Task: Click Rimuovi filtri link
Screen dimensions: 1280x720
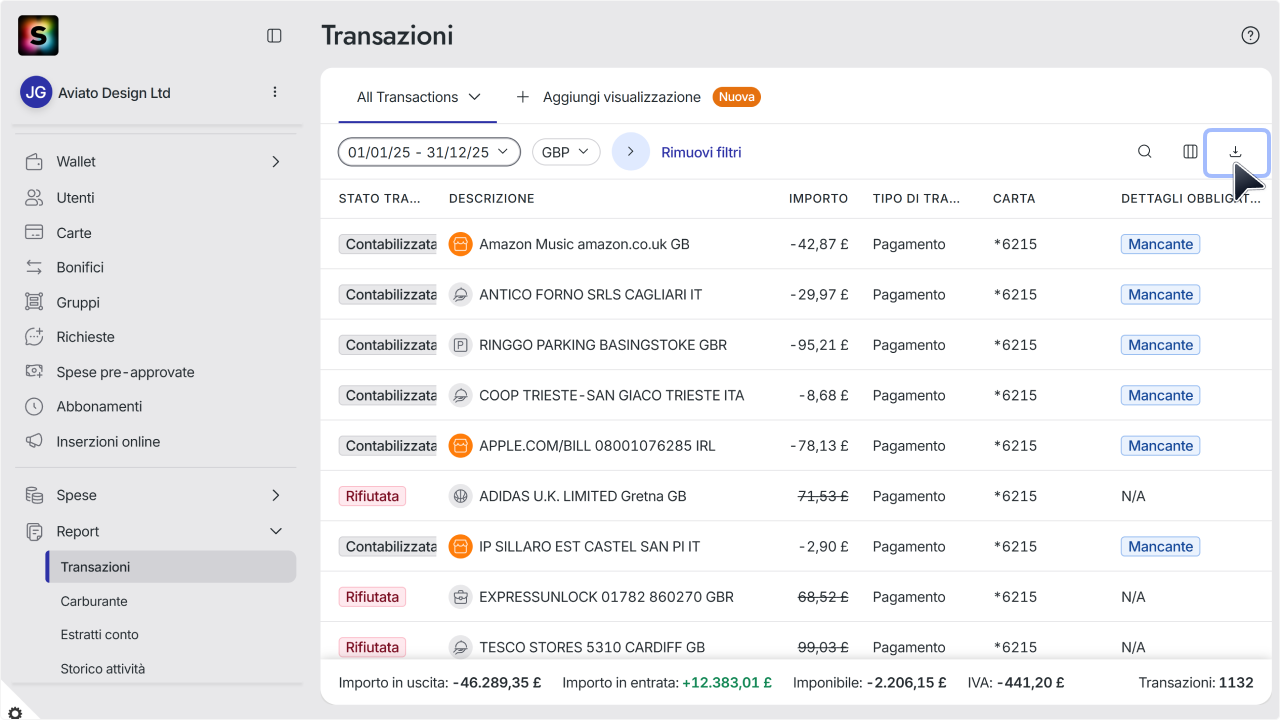Action: tap(701, 152)
